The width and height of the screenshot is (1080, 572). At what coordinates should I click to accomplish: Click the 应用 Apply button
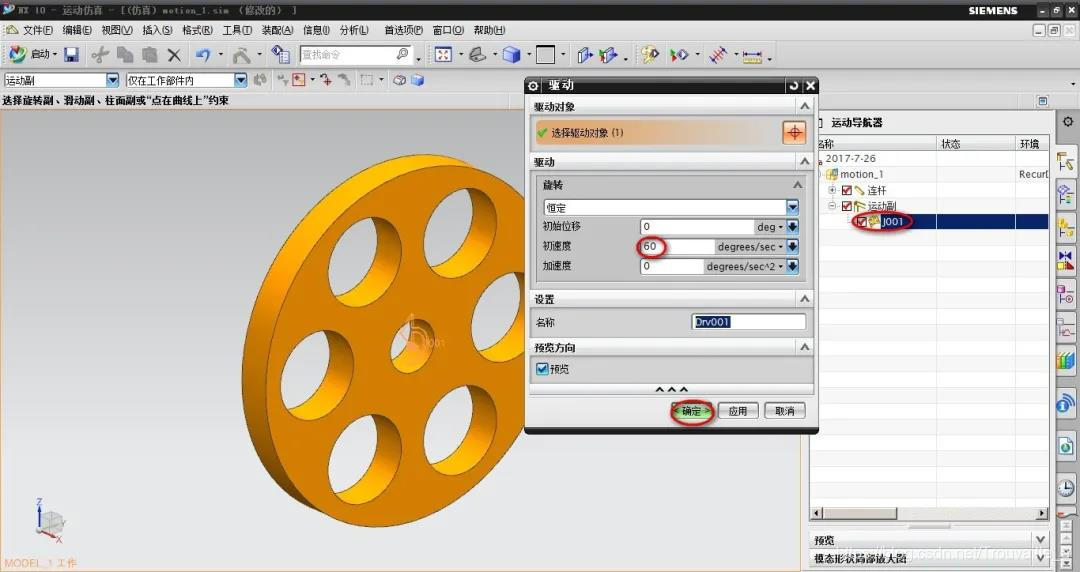(x=738, y=411)
